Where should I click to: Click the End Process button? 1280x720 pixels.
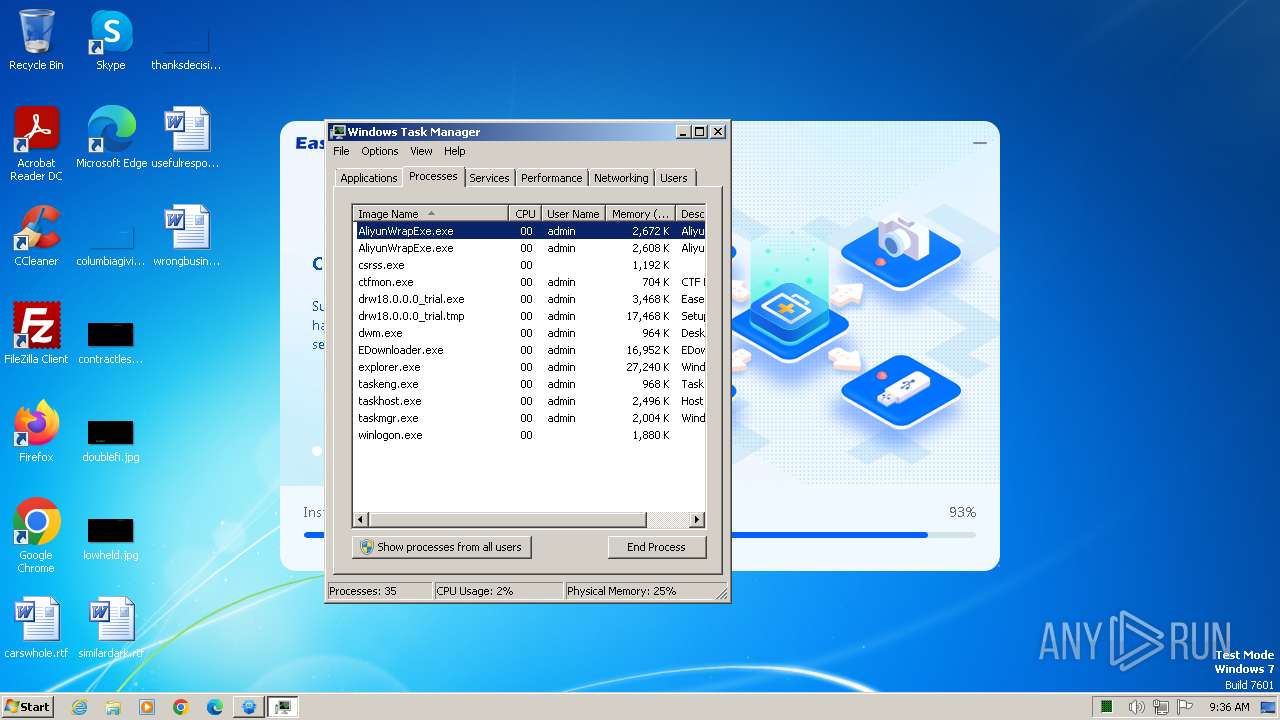(x=656, y=547)
